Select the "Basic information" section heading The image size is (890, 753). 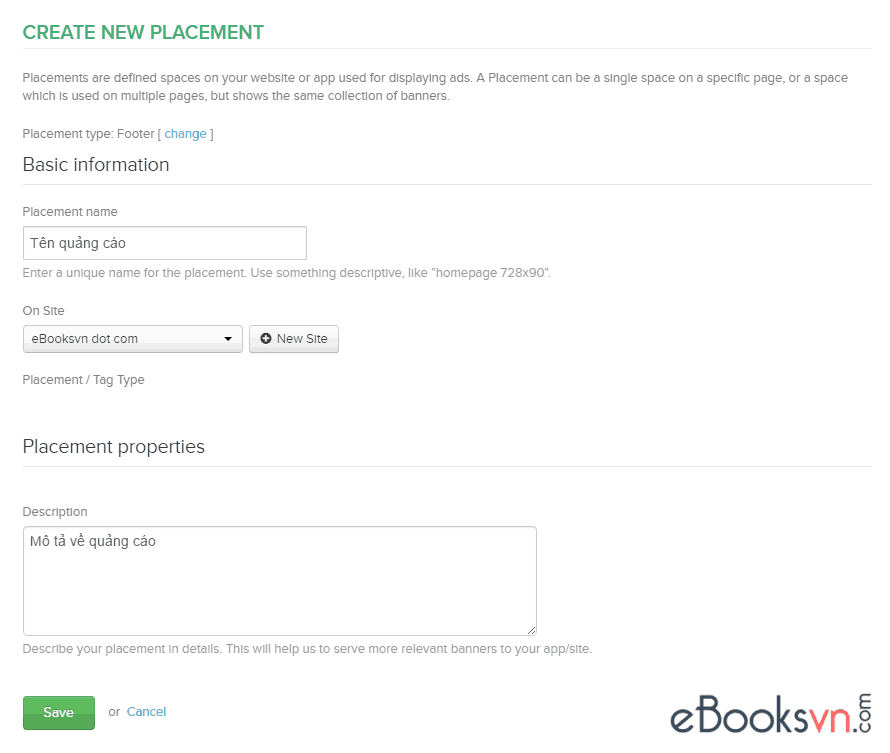pos(96,164)
